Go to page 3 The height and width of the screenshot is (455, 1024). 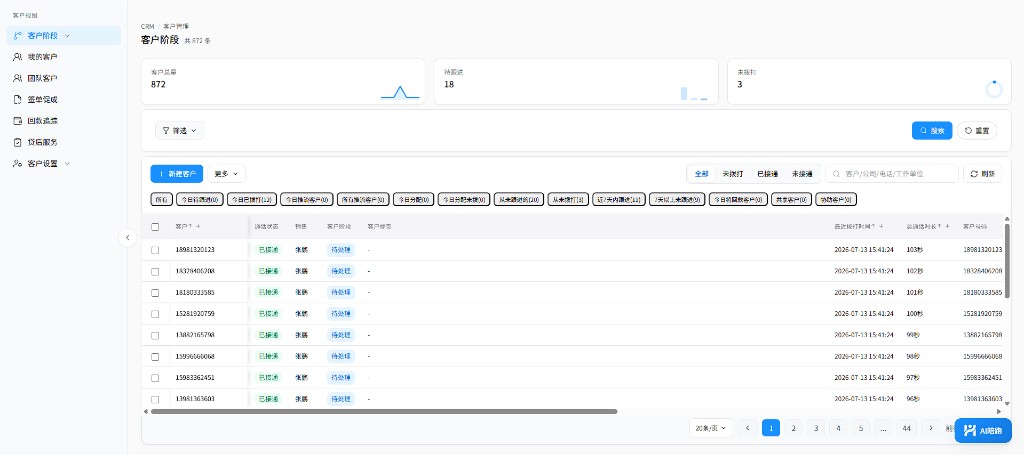coord(816,428)
